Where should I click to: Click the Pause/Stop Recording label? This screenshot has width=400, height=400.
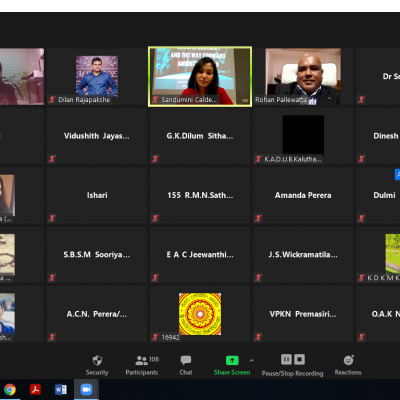pyautogui.click(x=293, y=373)
